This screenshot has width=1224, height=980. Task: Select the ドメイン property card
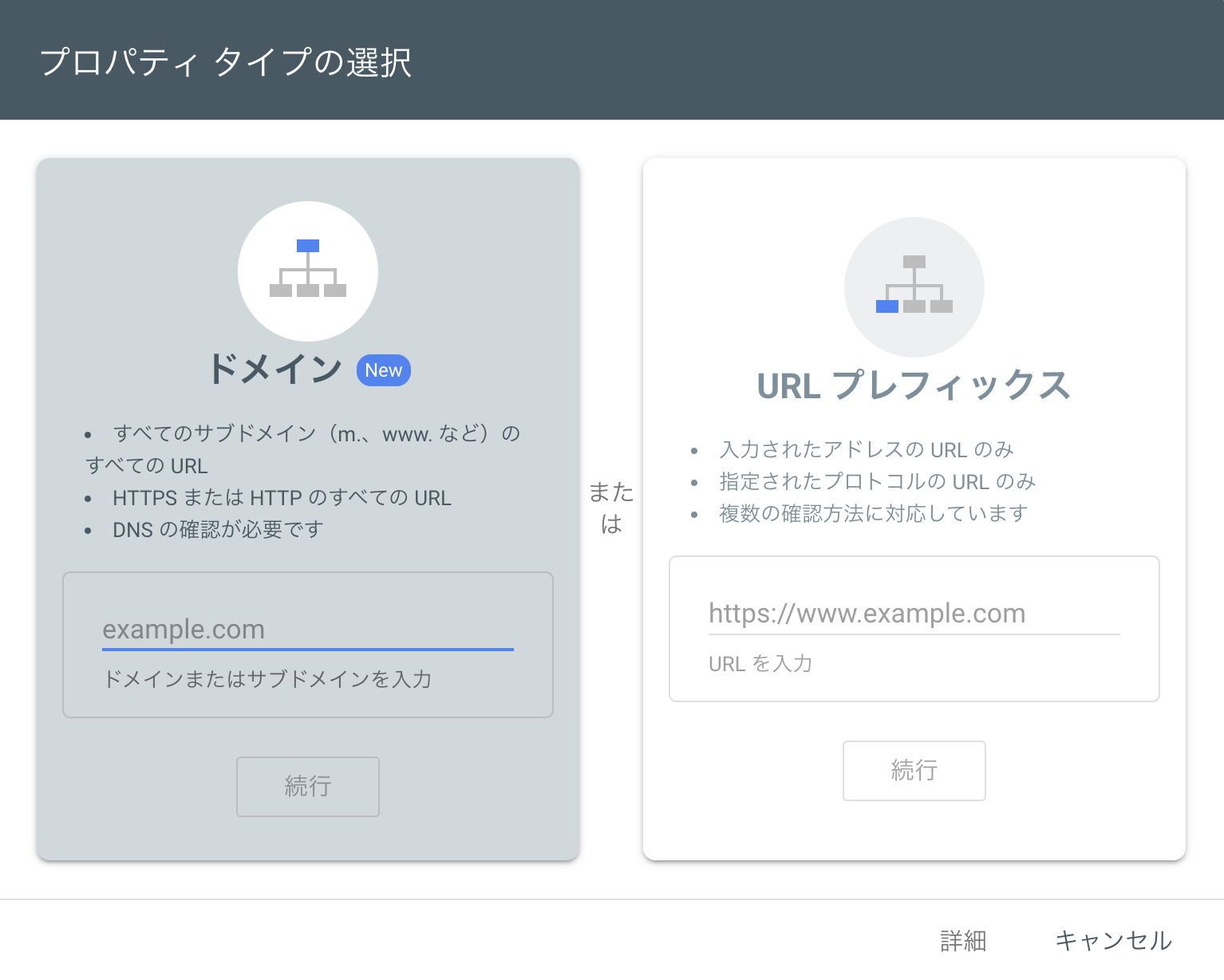coord(308,511)
